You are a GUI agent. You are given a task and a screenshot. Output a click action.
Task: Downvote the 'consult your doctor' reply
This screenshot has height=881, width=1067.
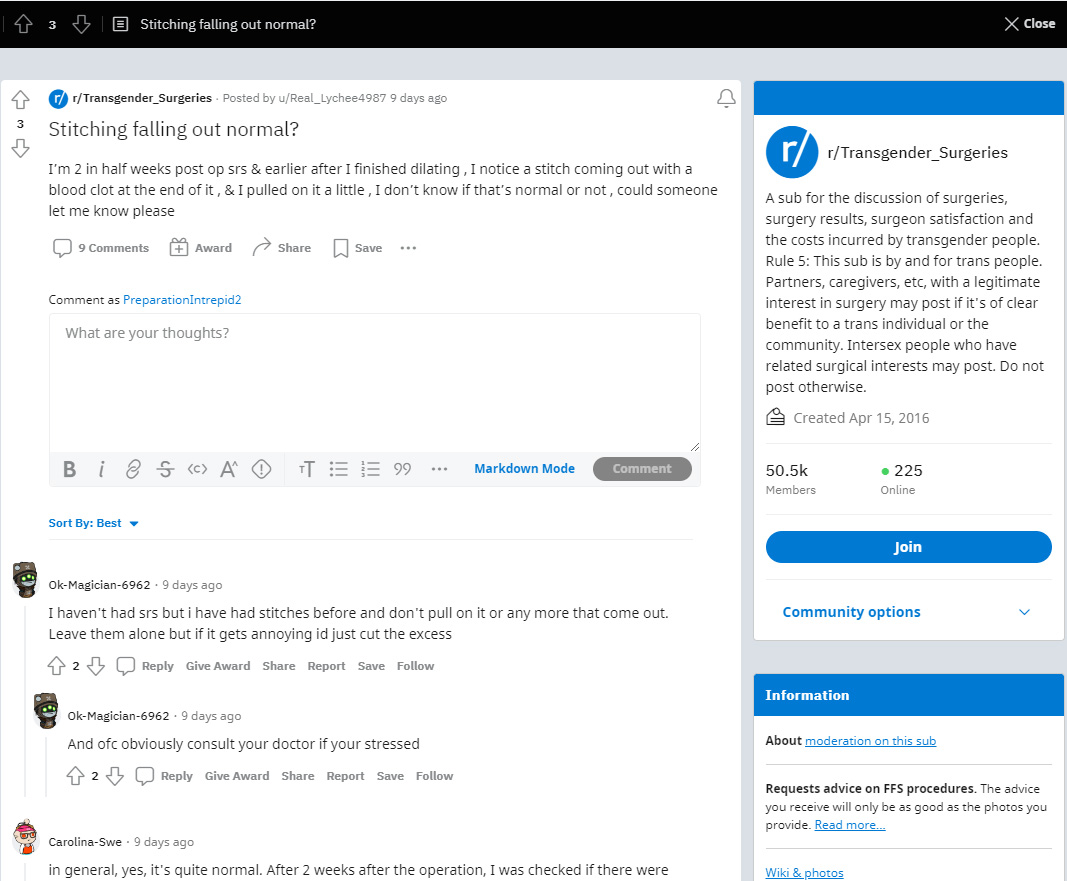click(x=115, y=776)
